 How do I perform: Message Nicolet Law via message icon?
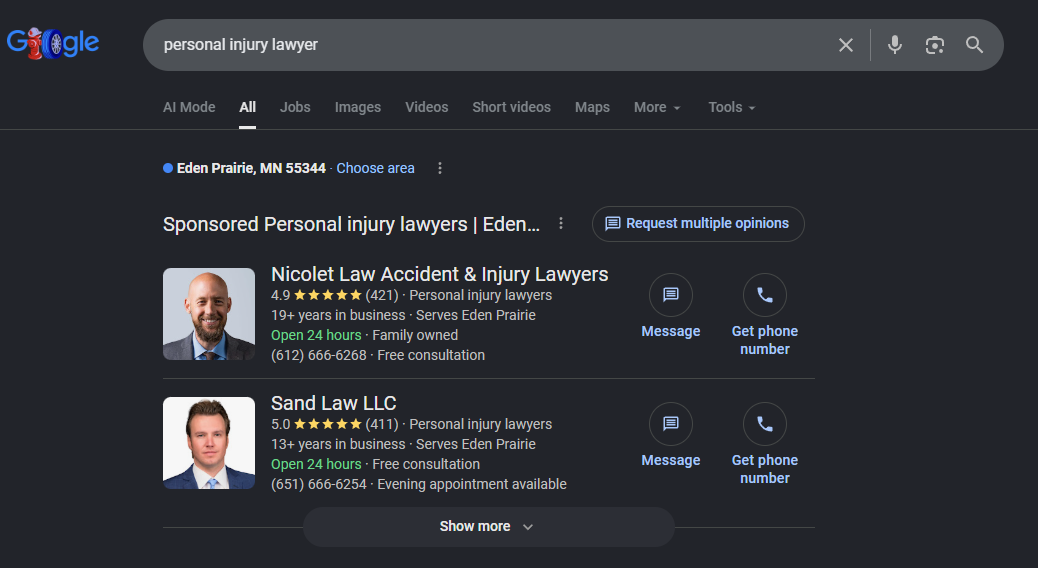tap(671, 295)
